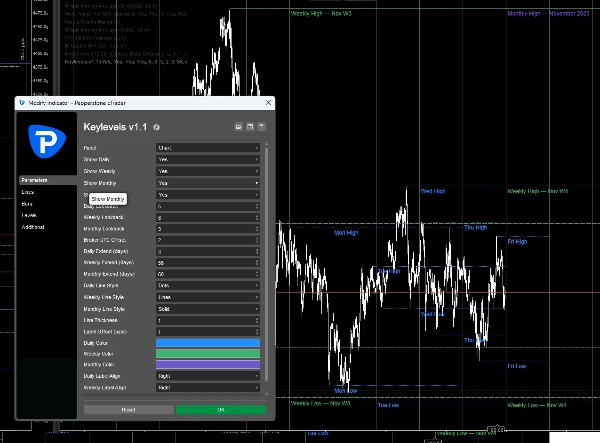
Task: Open the Show Daily dropdown
Action: click(x=208, y=159)
